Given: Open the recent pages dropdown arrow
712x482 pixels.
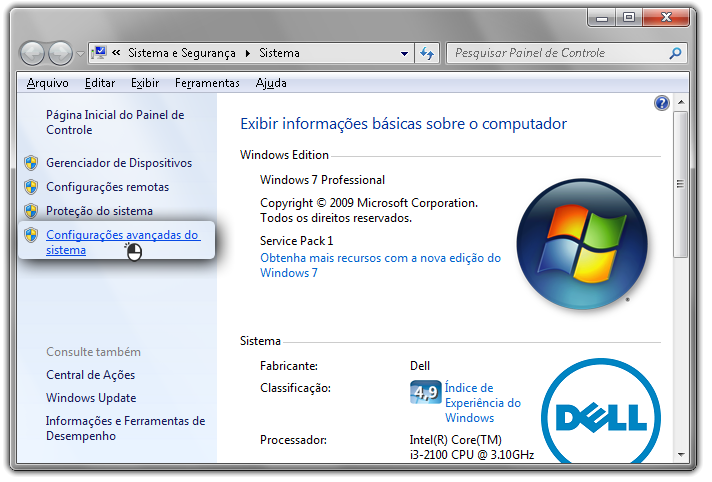Looking at the screenshot, I should (80, 54).
